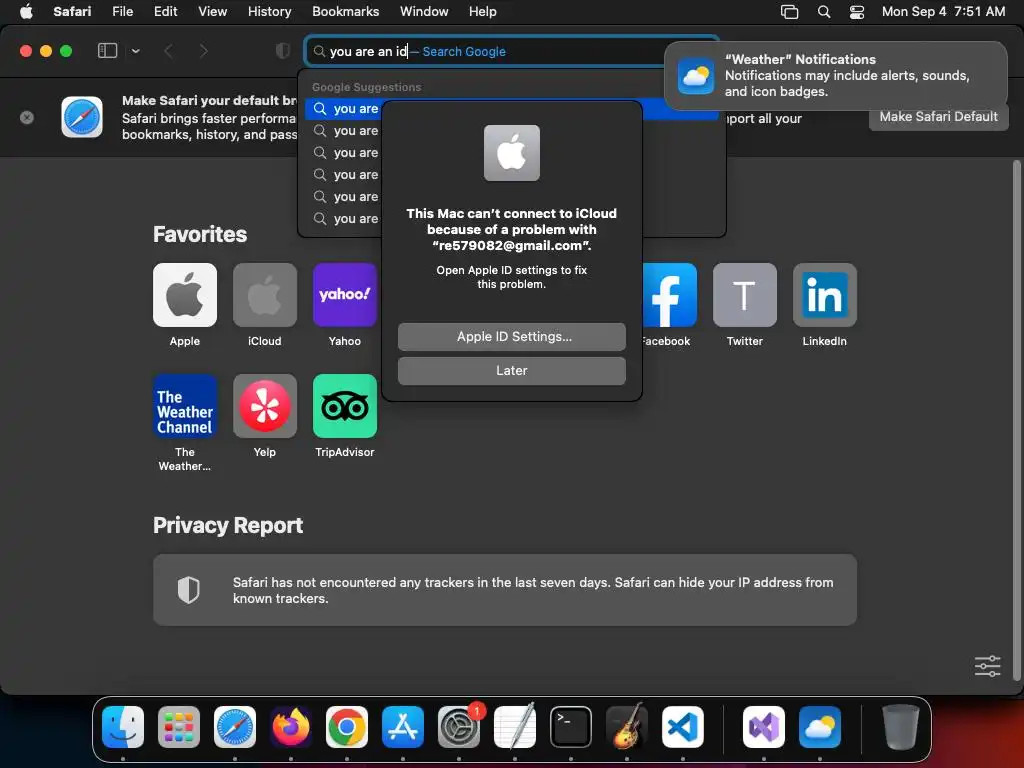Screen dimensions: 1024x768
Task: Open The Weather Channel favorite tile
Action: [x=185, y=406]
